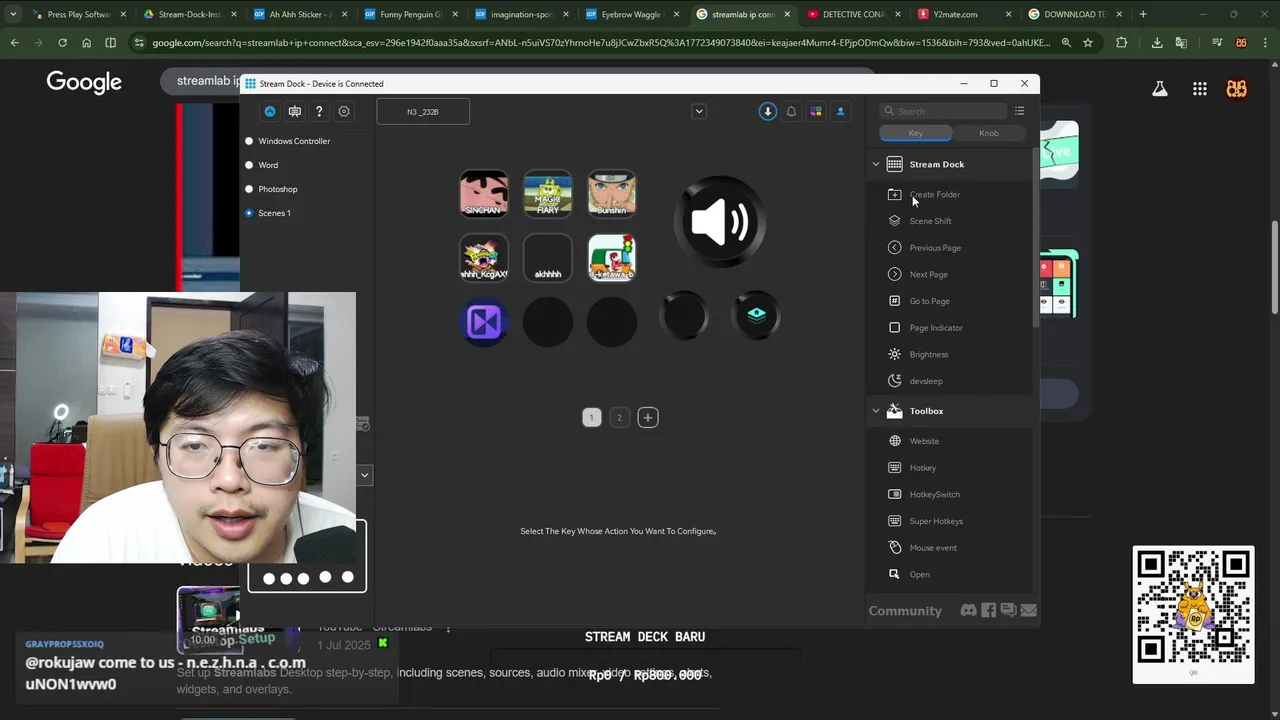Click the Stream Dock home icon in toolbar
Screen dimensions: 1280x720
pyautogui.click(x=270, y=111)
